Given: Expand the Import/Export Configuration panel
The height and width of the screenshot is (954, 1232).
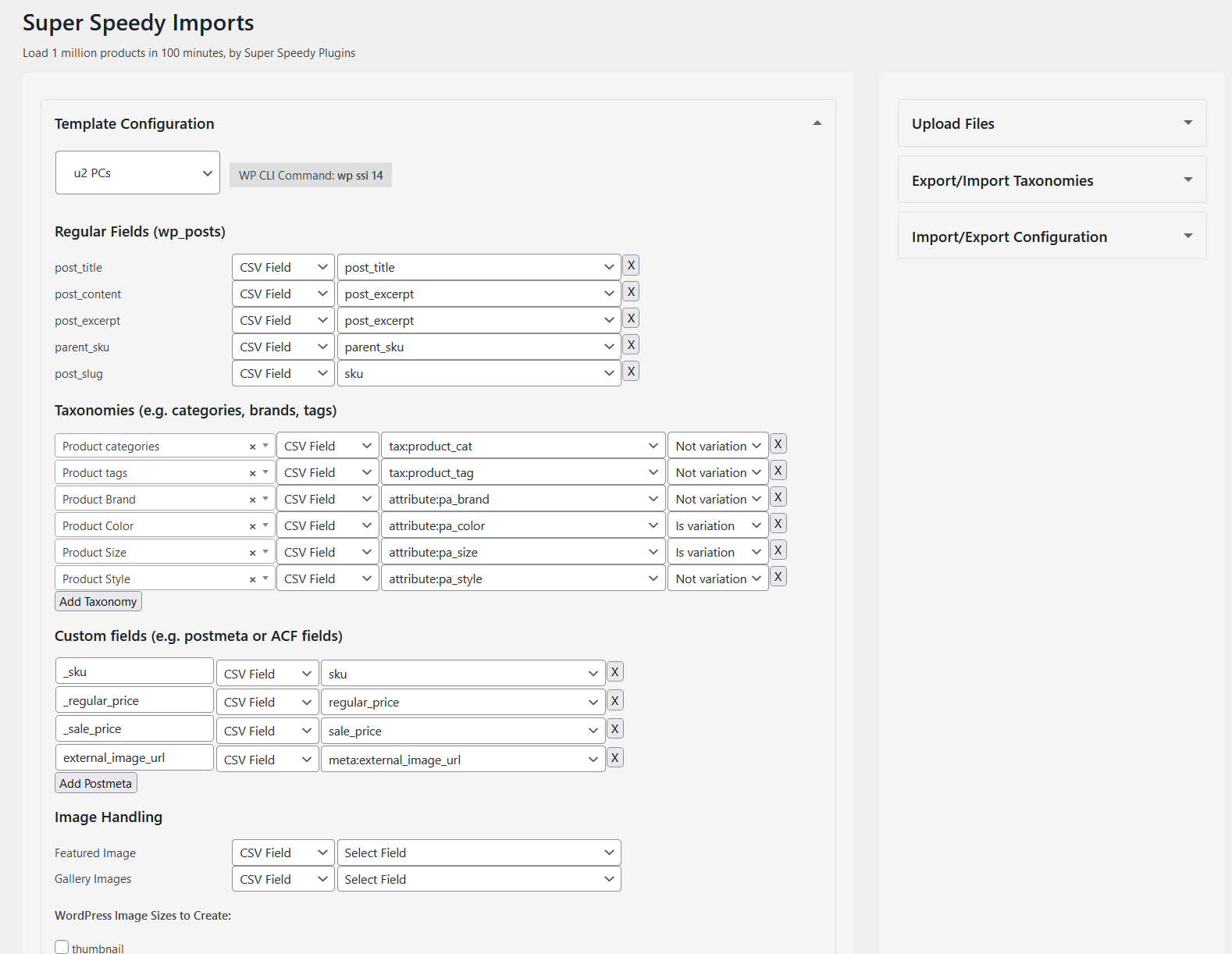Looking at the screenshot, I should tap(1187, 236).
